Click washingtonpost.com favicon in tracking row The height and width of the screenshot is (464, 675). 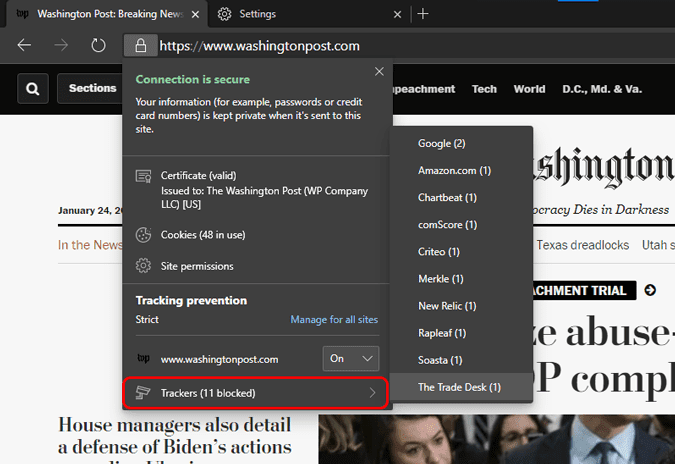pos(143,359)
